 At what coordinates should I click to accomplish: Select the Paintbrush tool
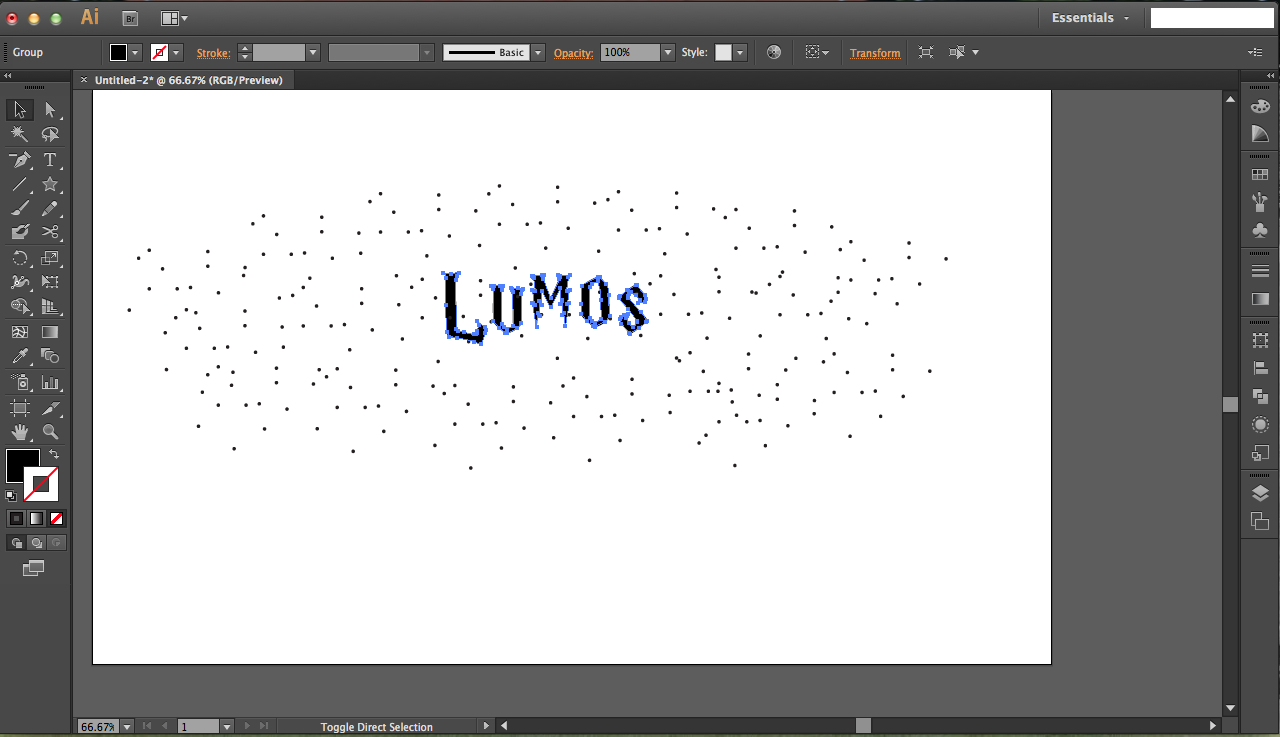[20, 208]
